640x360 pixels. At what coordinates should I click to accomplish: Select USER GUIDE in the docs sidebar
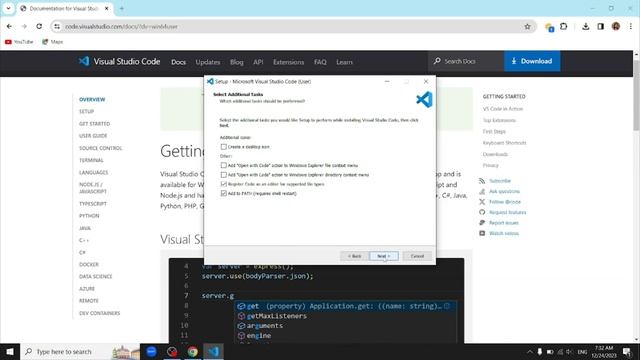tap(93, 136)
